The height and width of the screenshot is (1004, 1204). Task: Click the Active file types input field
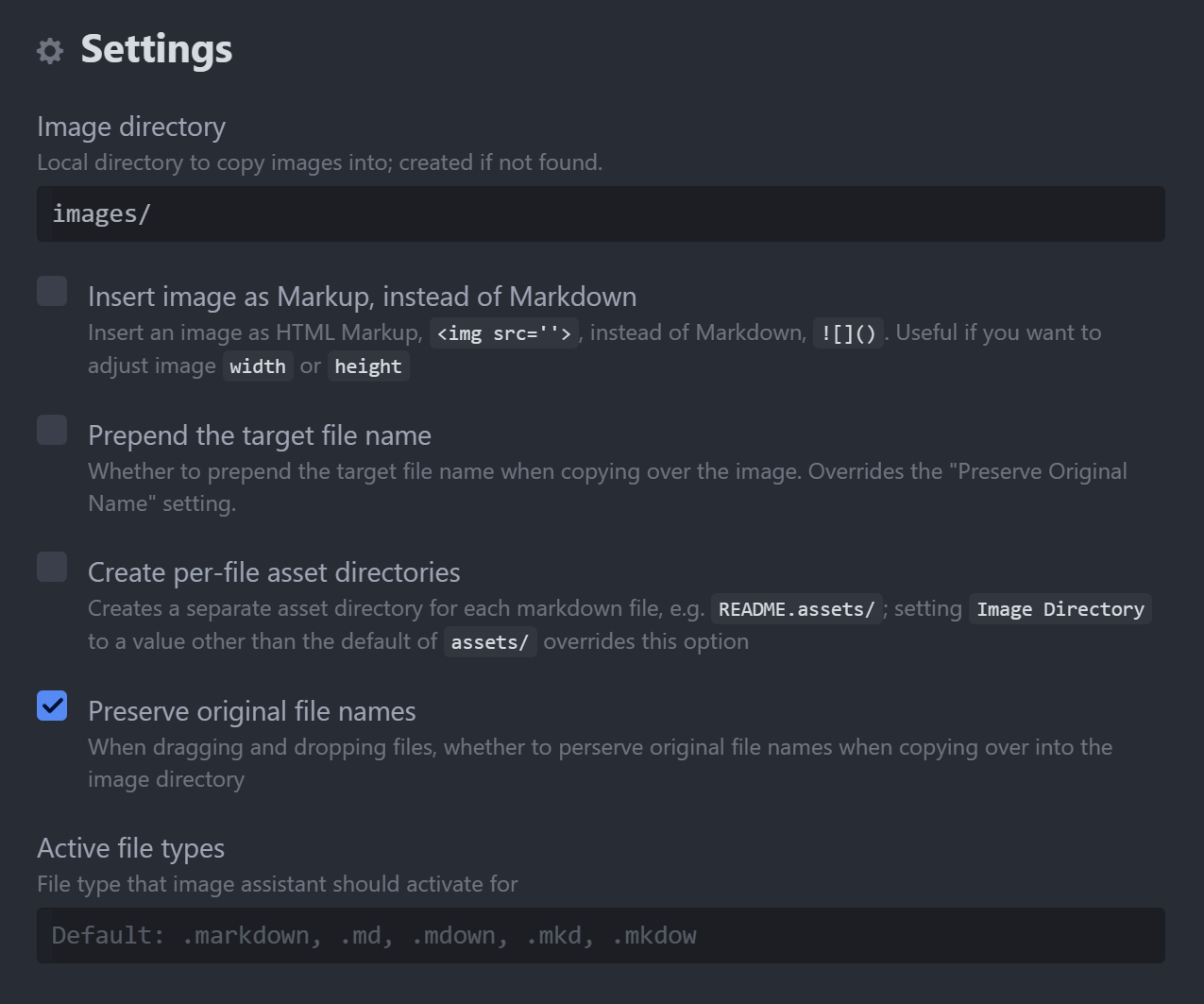point(601,935)
